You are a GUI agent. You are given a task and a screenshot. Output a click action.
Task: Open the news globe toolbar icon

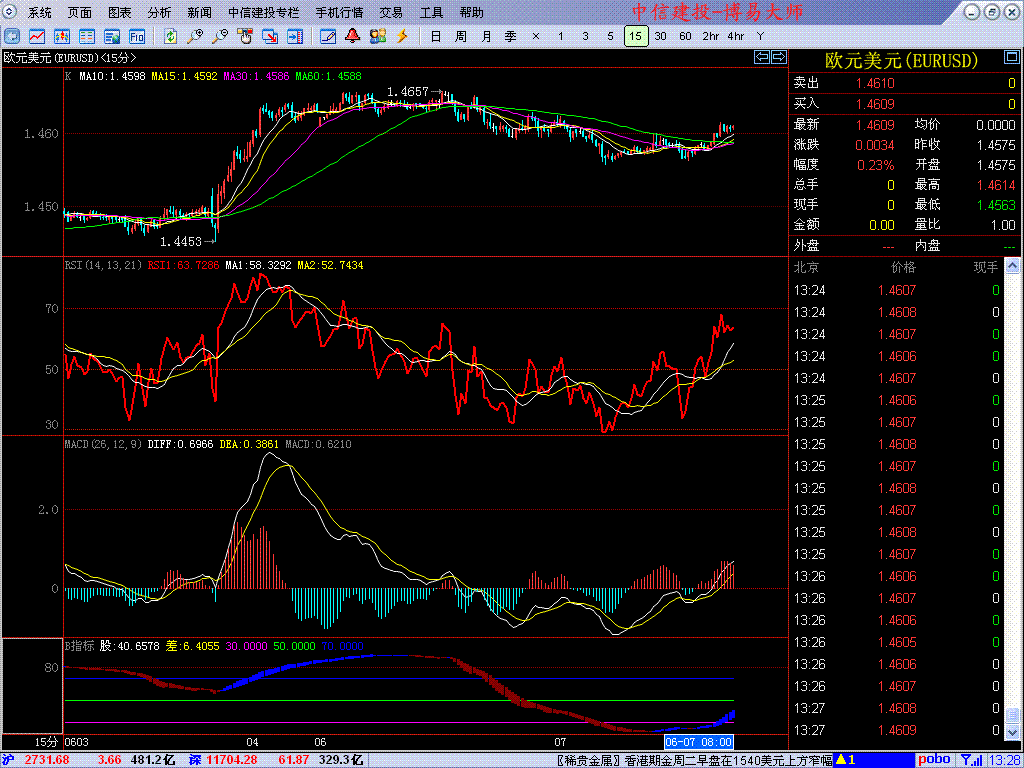click(112, 37)
